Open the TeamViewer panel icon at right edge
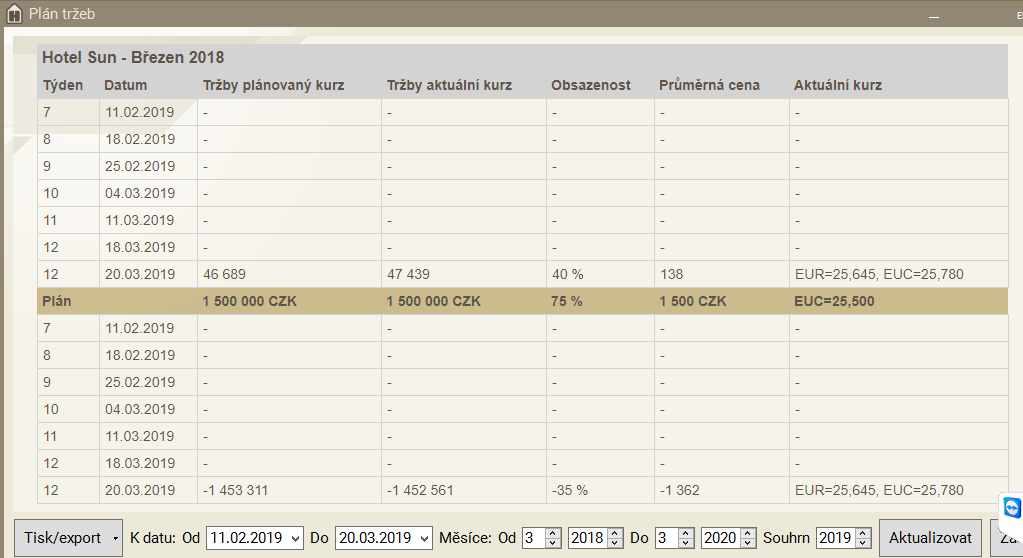The width and height of the screenshot is (1023, 558). point(1011,508)
